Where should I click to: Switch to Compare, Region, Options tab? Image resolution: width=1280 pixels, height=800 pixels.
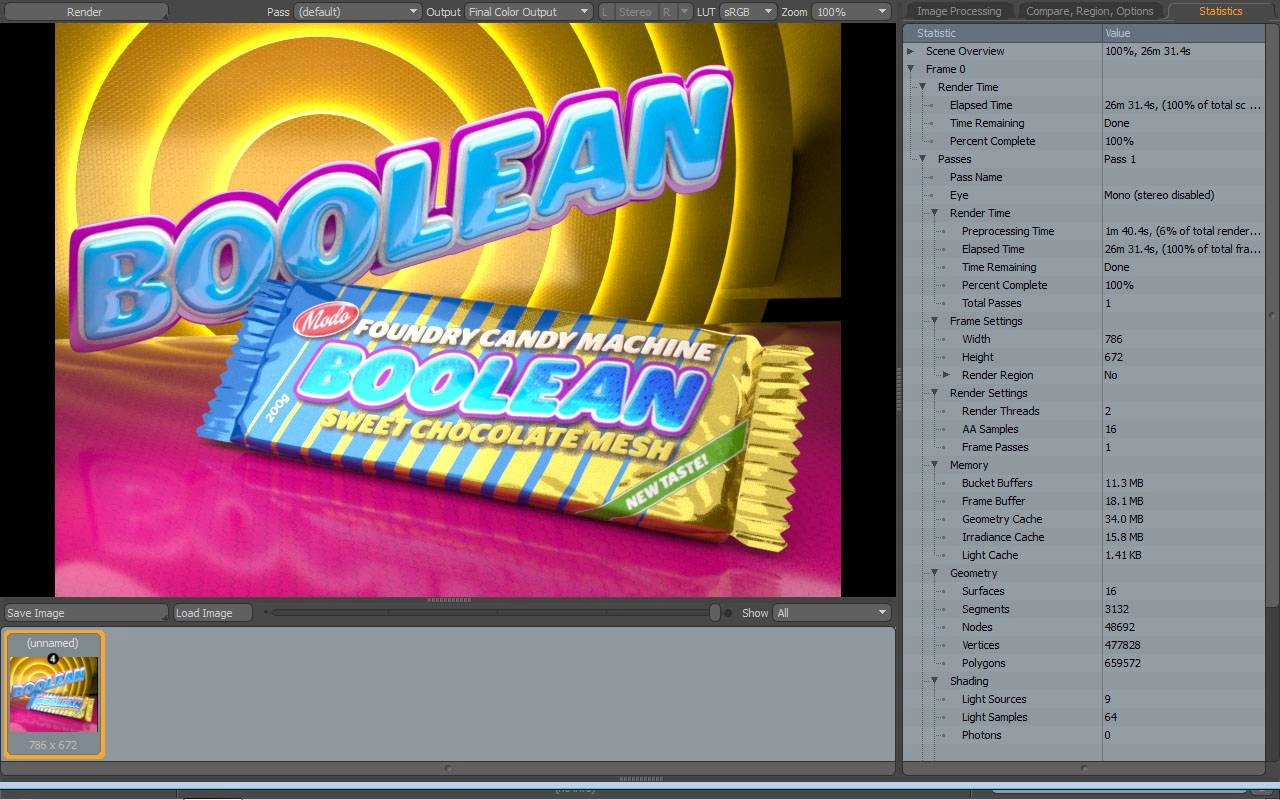click(1091, 11)
